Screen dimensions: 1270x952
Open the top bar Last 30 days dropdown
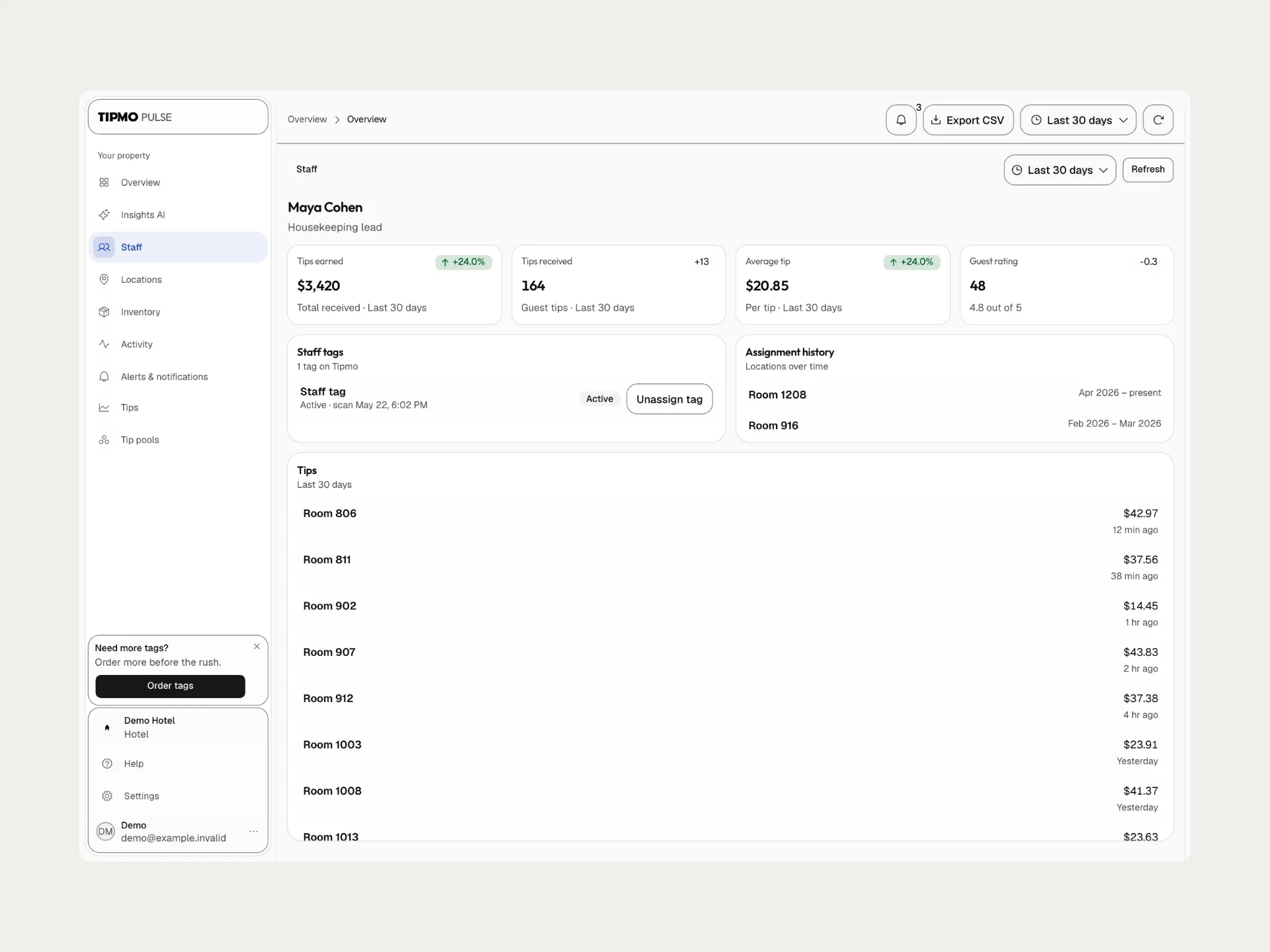click(1078, 120)
